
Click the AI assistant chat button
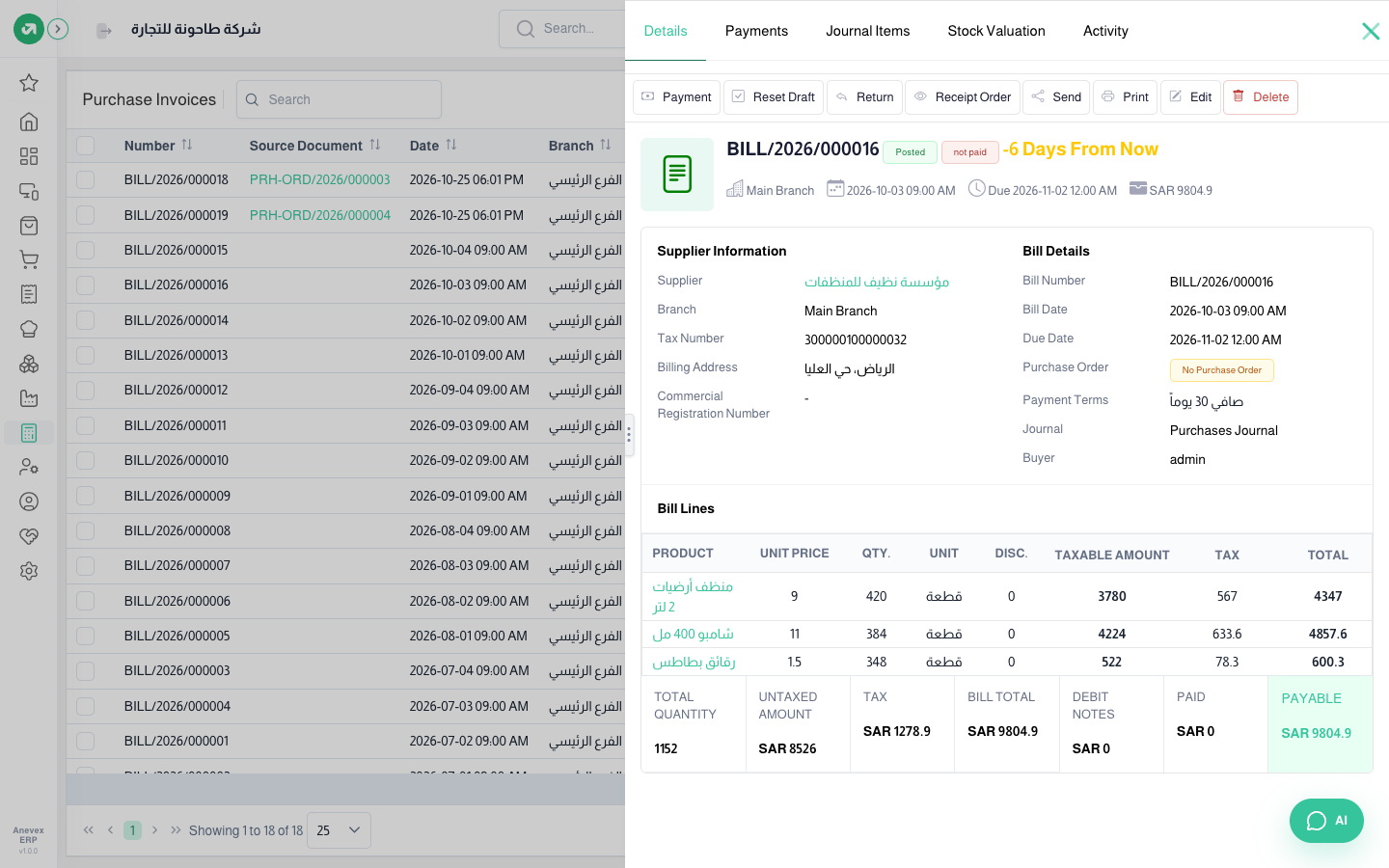(1326, 821)
